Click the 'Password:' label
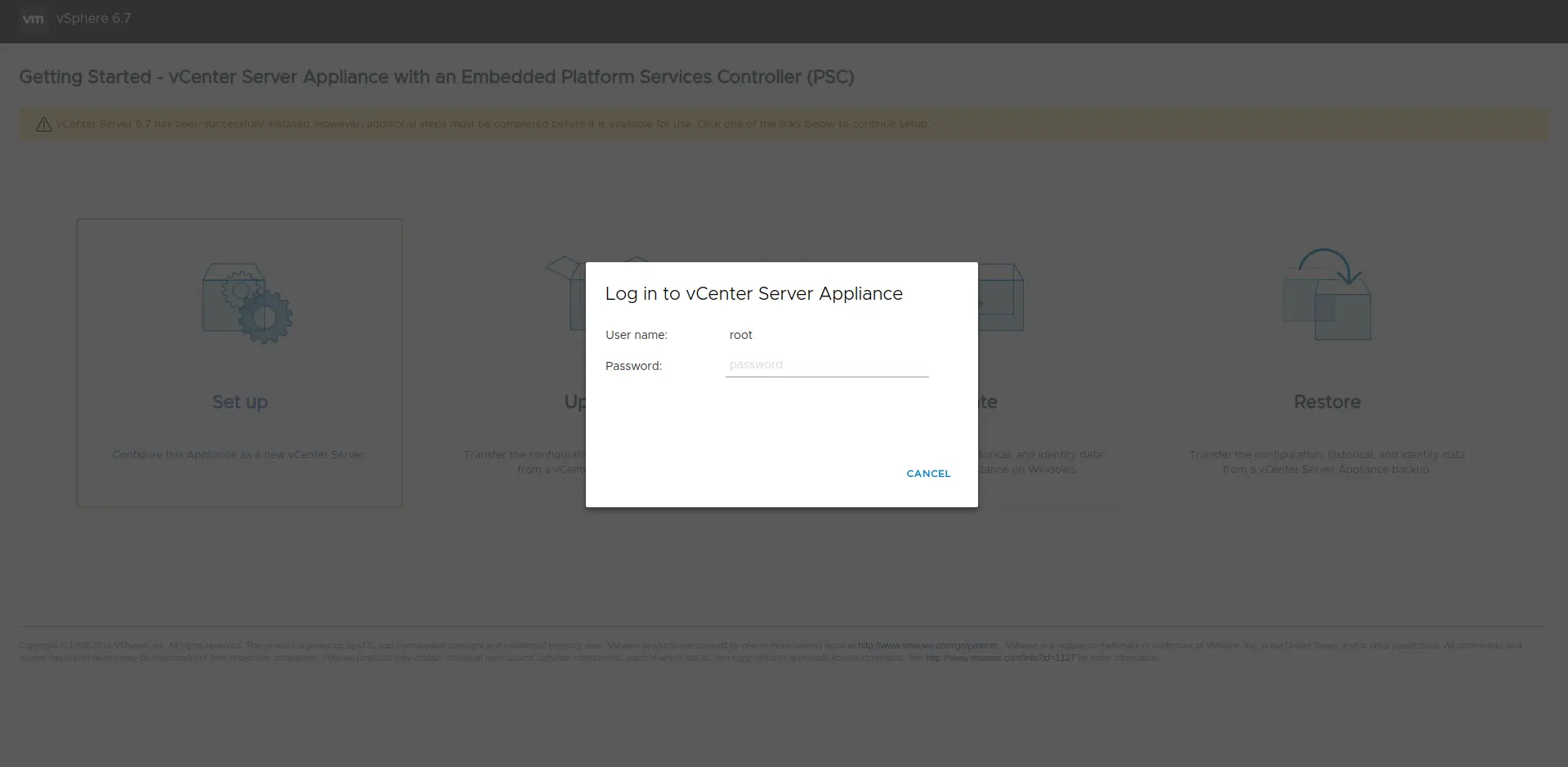 pos(633,366)
